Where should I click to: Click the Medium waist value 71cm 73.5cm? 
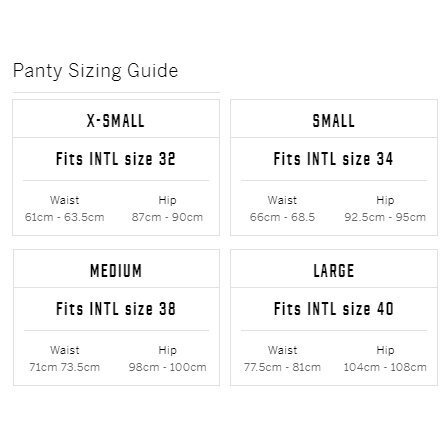point(65,367)
